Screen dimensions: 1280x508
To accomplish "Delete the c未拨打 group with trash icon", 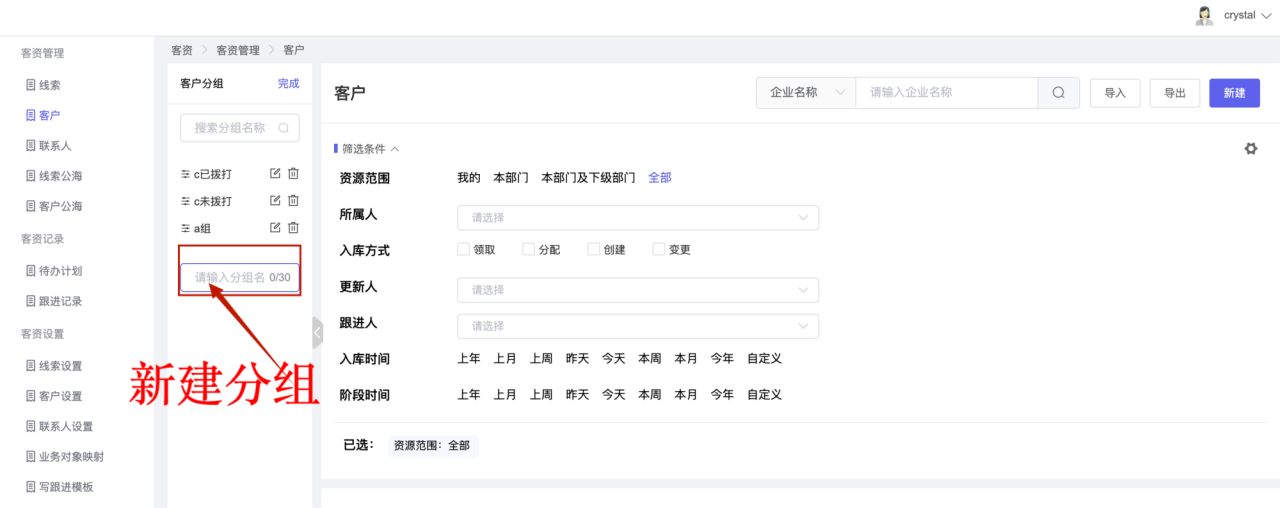I will pos(293,201).
